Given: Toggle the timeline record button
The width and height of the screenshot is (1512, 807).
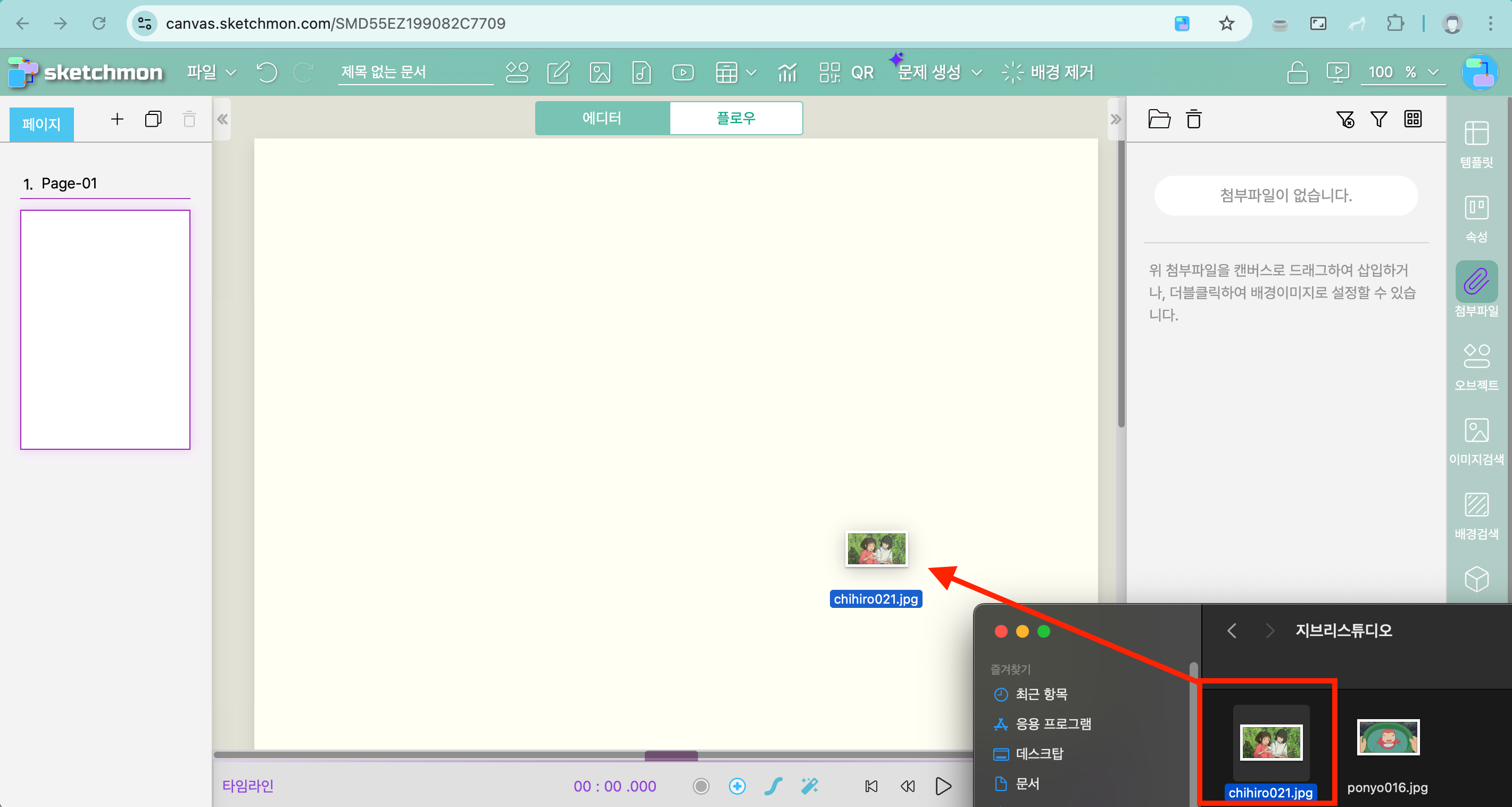Looking at the screenshot, I should coord(701,786).
